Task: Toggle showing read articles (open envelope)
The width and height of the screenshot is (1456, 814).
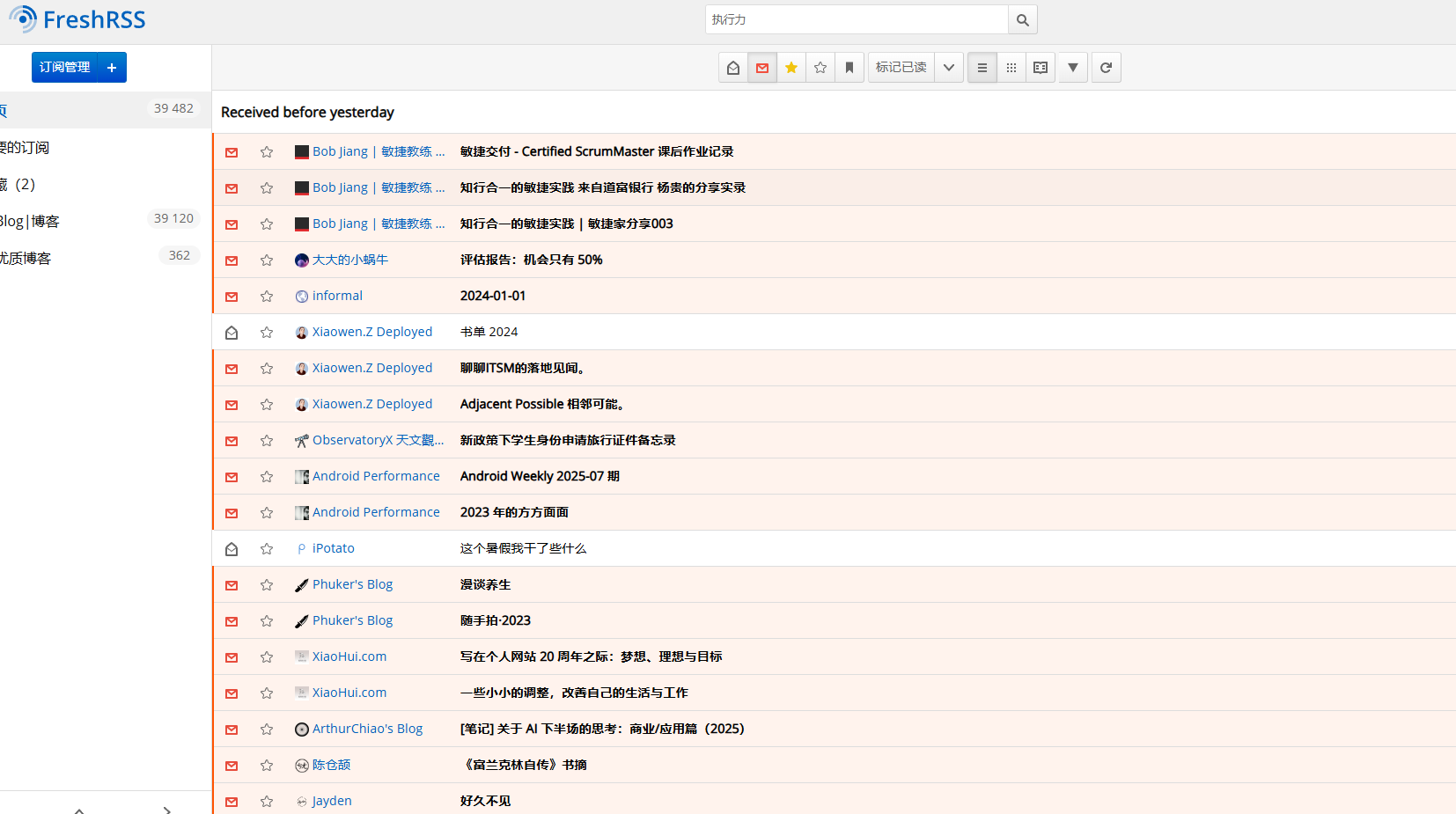Action: point(733,68)
